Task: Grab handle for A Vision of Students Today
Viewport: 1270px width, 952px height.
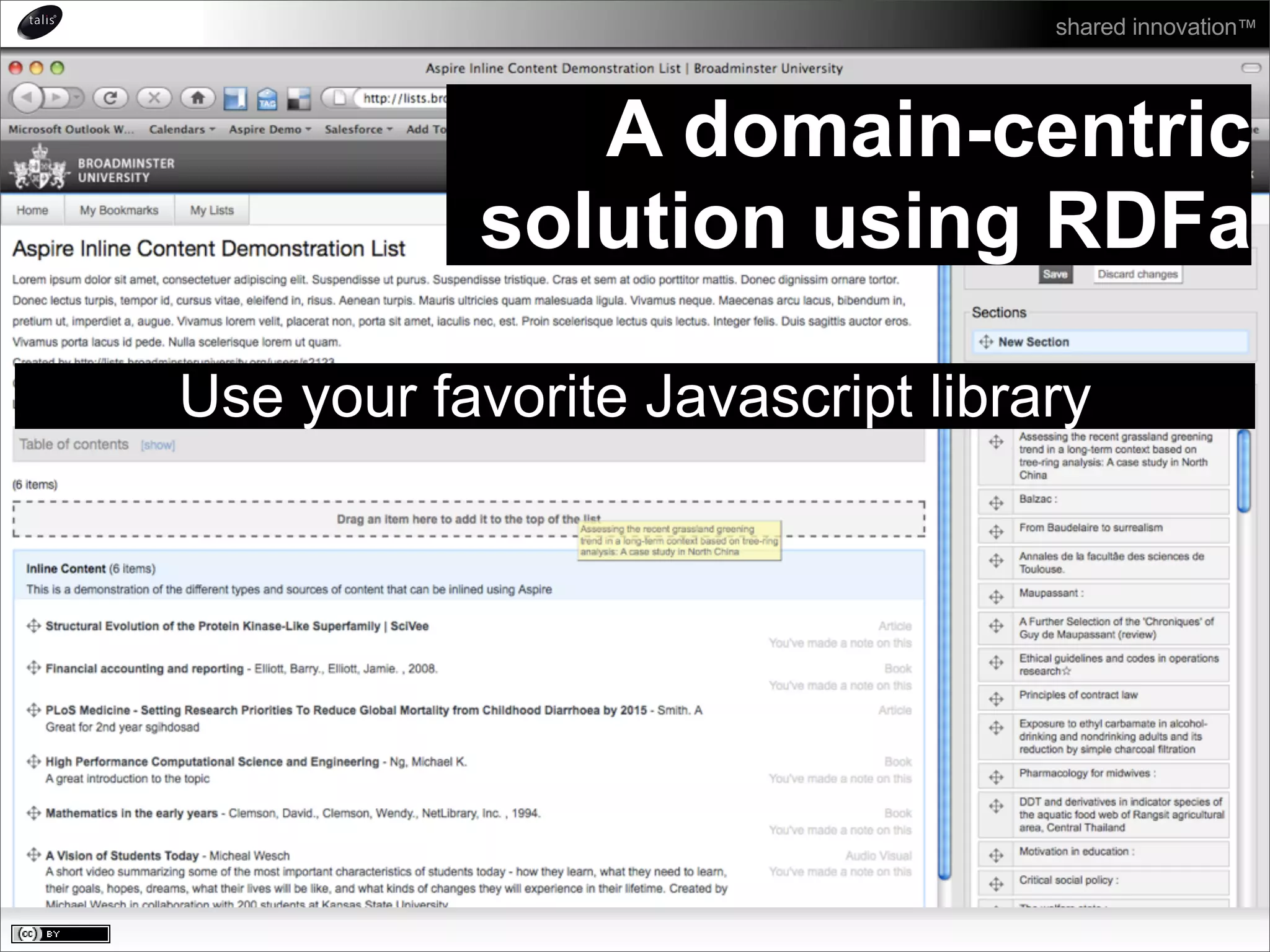Action: 33,855
